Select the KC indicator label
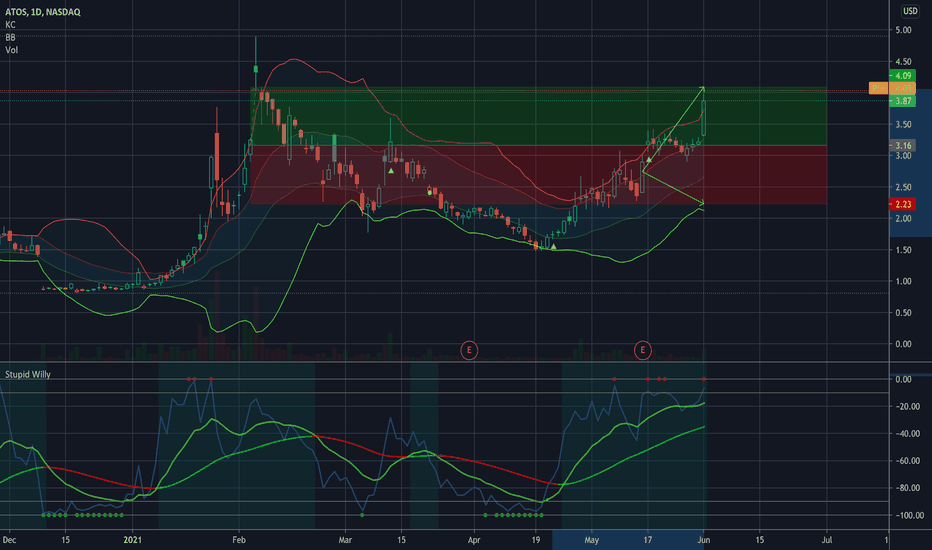 [x=10, y=25]
